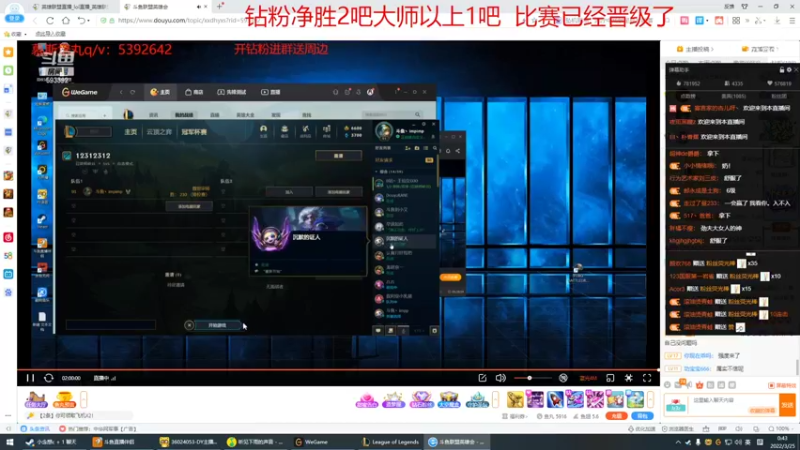Expand the arrow between the two gift groups
800x450 pixels.
pos(495,399)
